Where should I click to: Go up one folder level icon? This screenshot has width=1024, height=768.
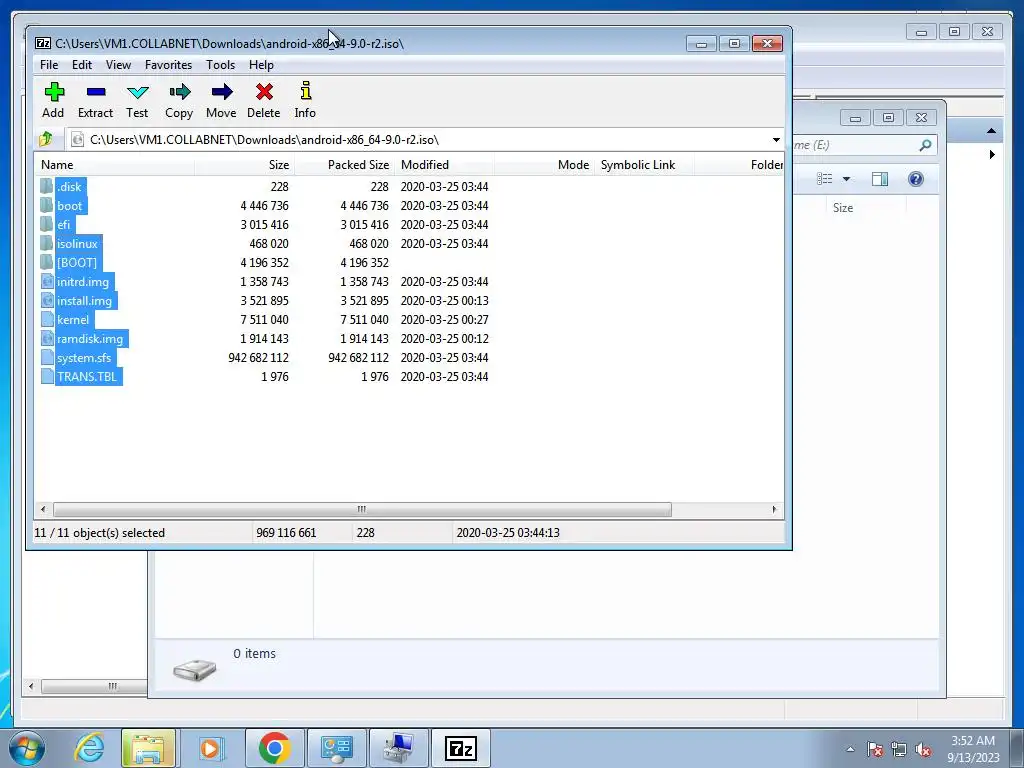46,139
